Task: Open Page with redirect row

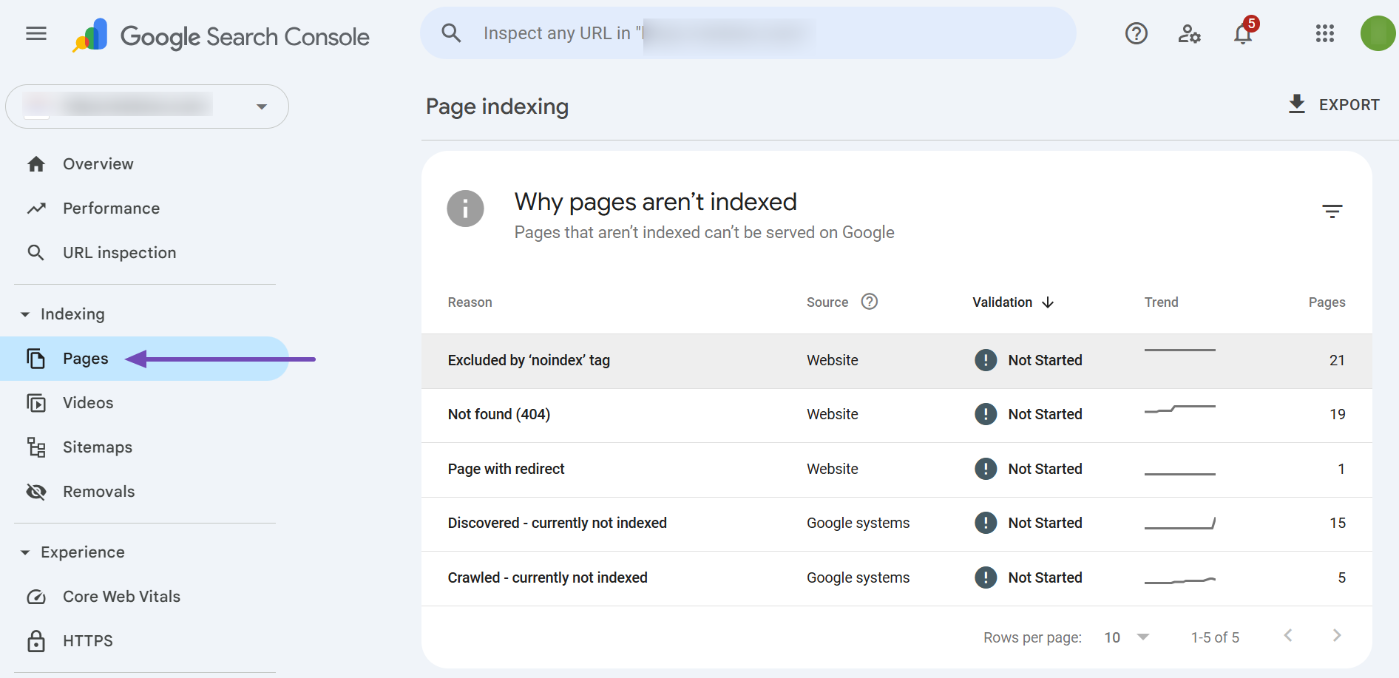Action: (897, 469)
